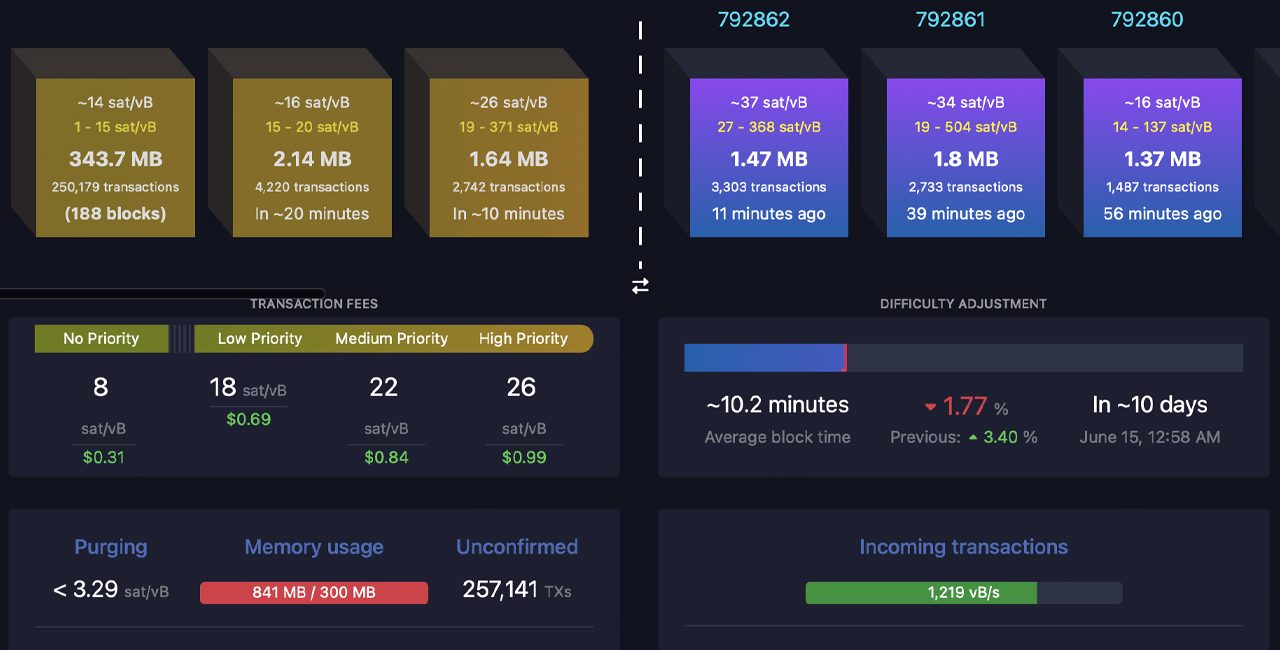Viewport: 1280px width, 650px height.
Task: Select the Low Priority fee tab
Action: pyautogui.click(x=260, y=338)
